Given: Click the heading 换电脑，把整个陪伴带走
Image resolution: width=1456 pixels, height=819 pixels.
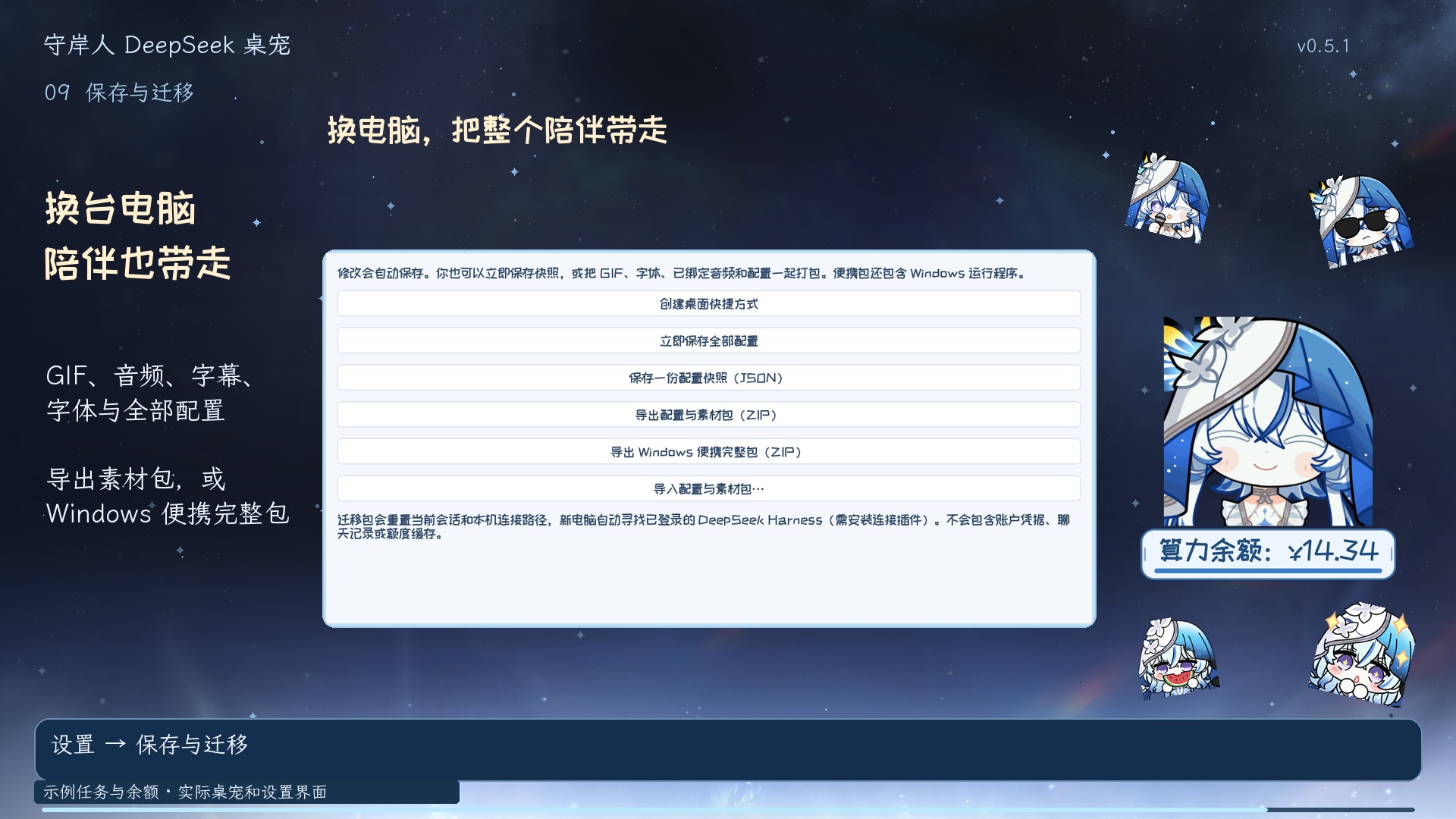Looking at the screenshot, I should 497,130.
